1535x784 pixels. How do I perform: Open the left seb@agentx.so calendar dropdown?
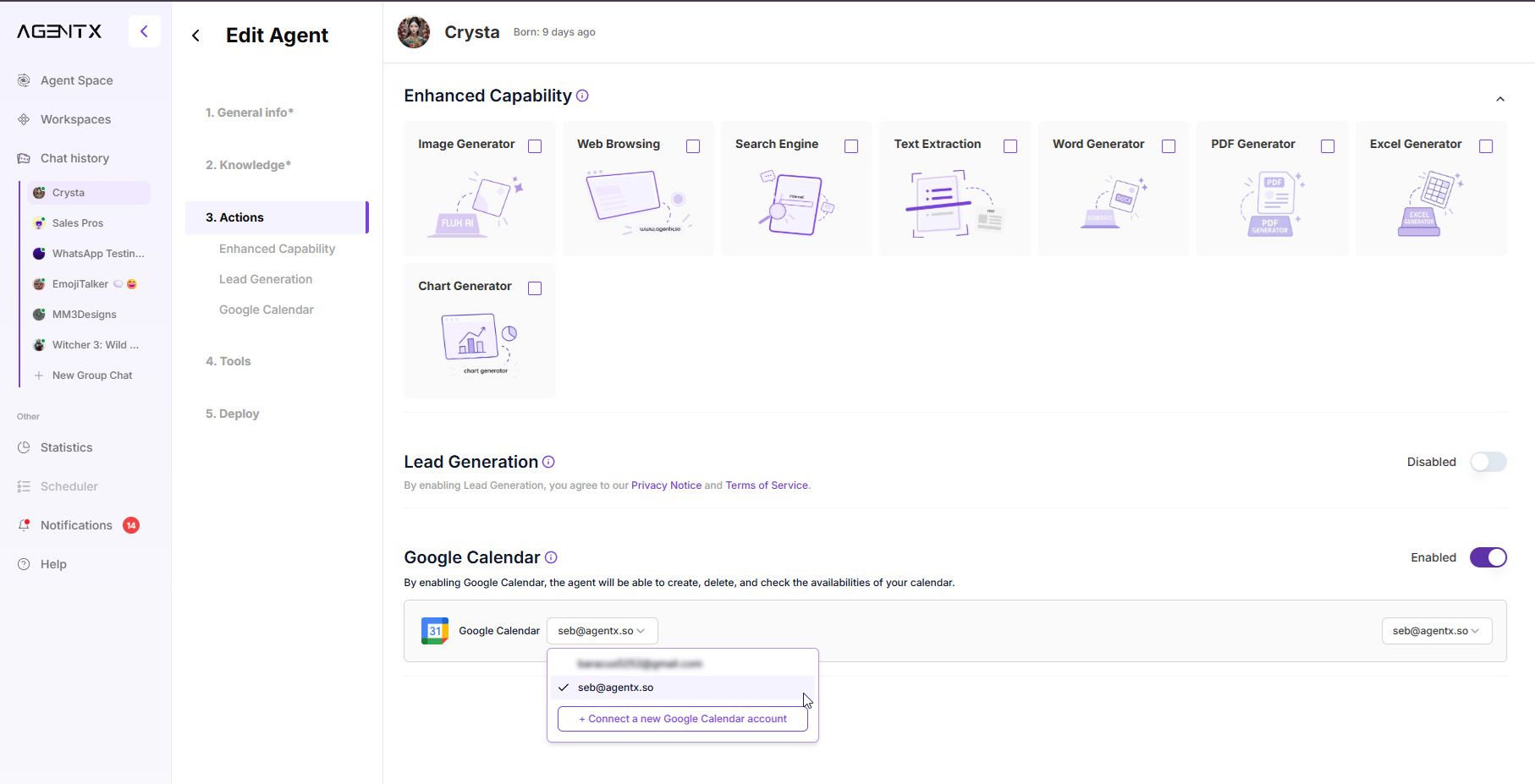tap(602, 631)
